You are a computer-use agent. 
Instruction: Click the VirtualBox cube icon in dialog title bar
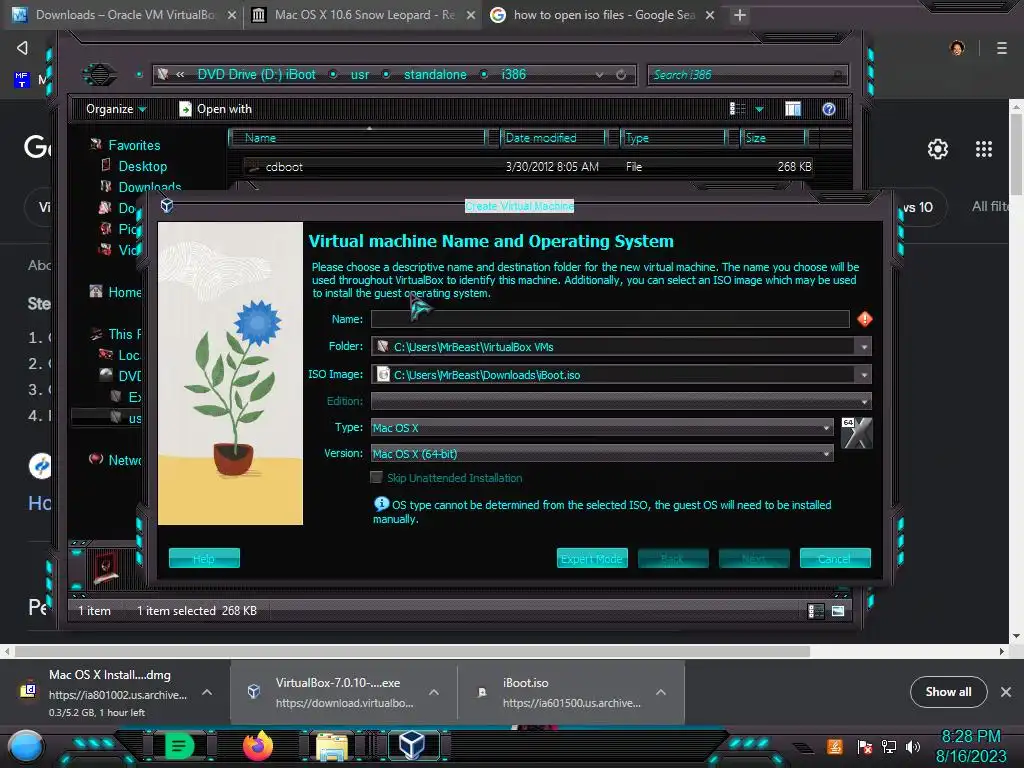[x=167, y=206]
